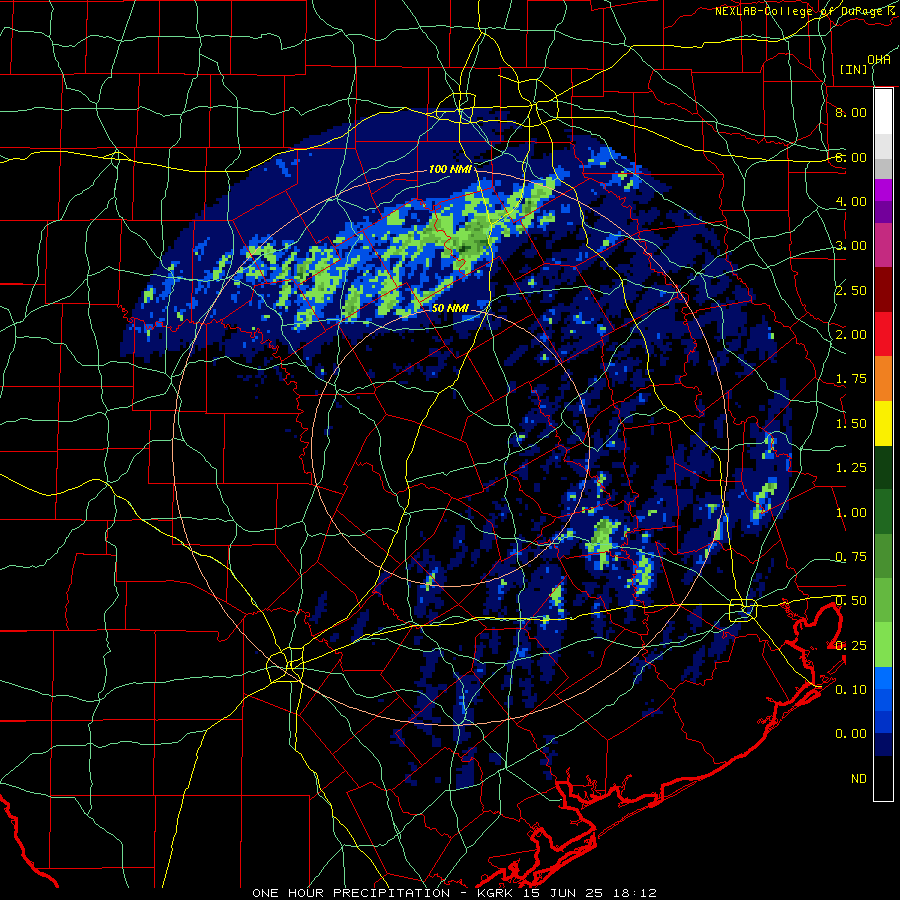
Task: Click the 1.25 legend value
Action: point(851,468)
